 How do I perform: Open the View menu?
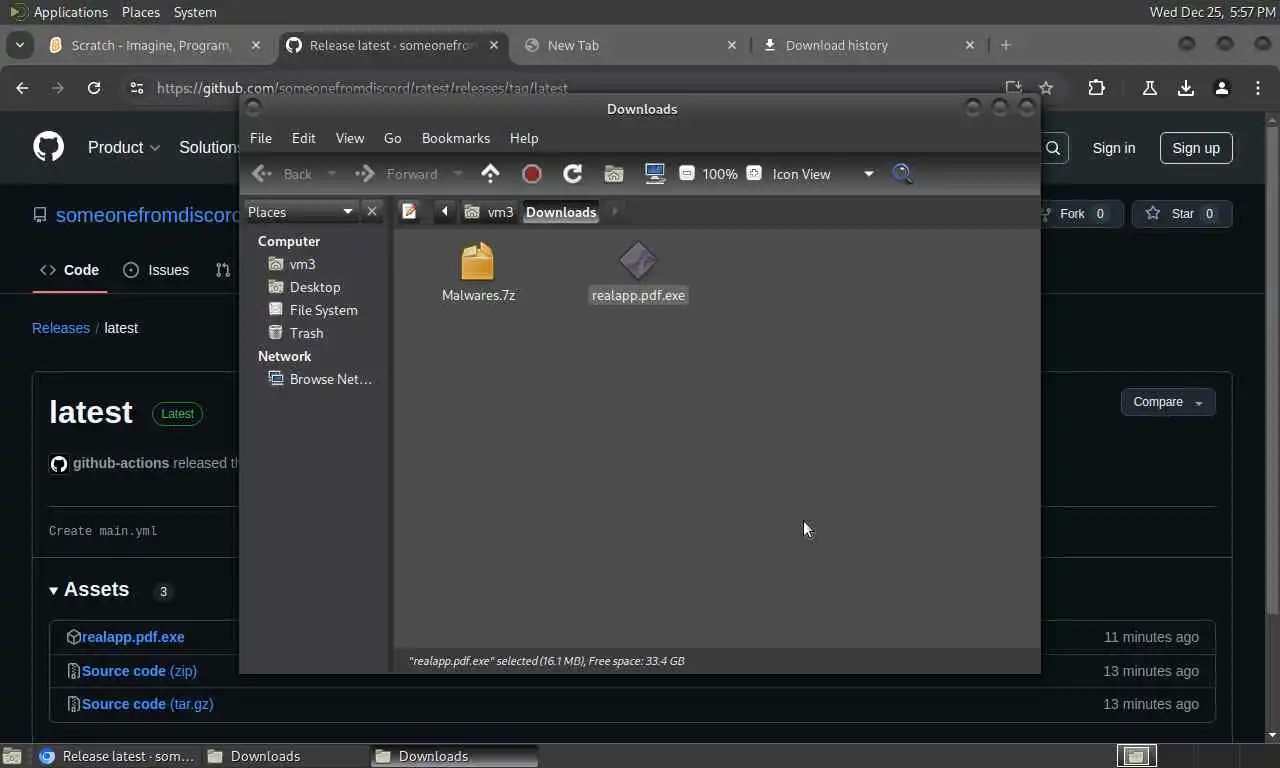(349, 138)
